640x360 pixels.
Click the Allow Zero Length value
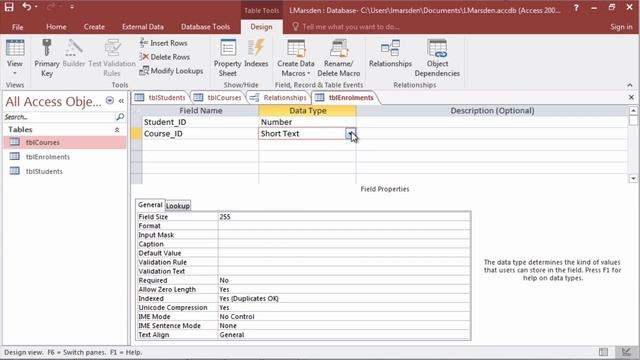[x=344, y=289]
